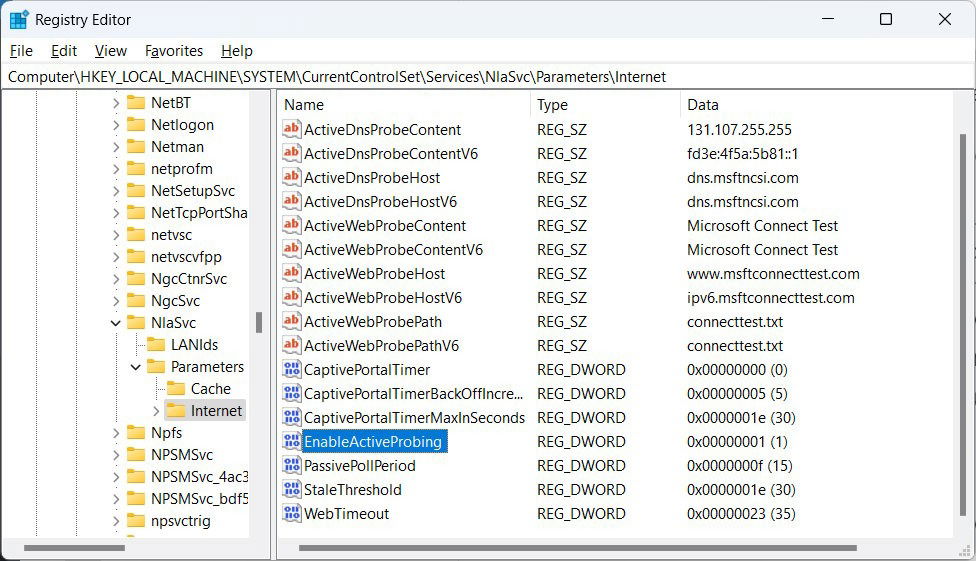Open the File menu
Viewport: 976px width, 561px height.
[x=21, y=50]
